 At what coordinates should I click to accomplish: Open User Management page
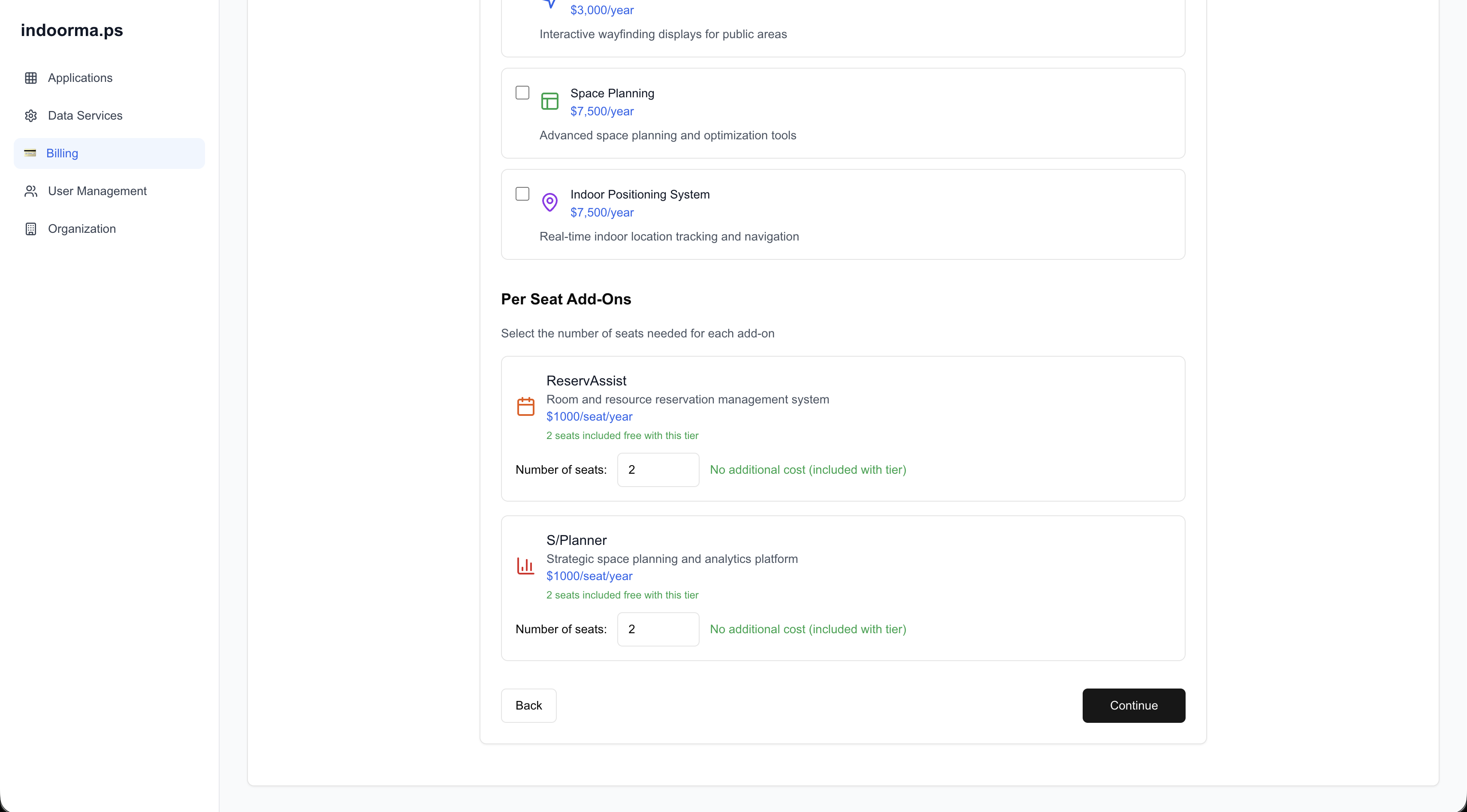click(109, 191)
